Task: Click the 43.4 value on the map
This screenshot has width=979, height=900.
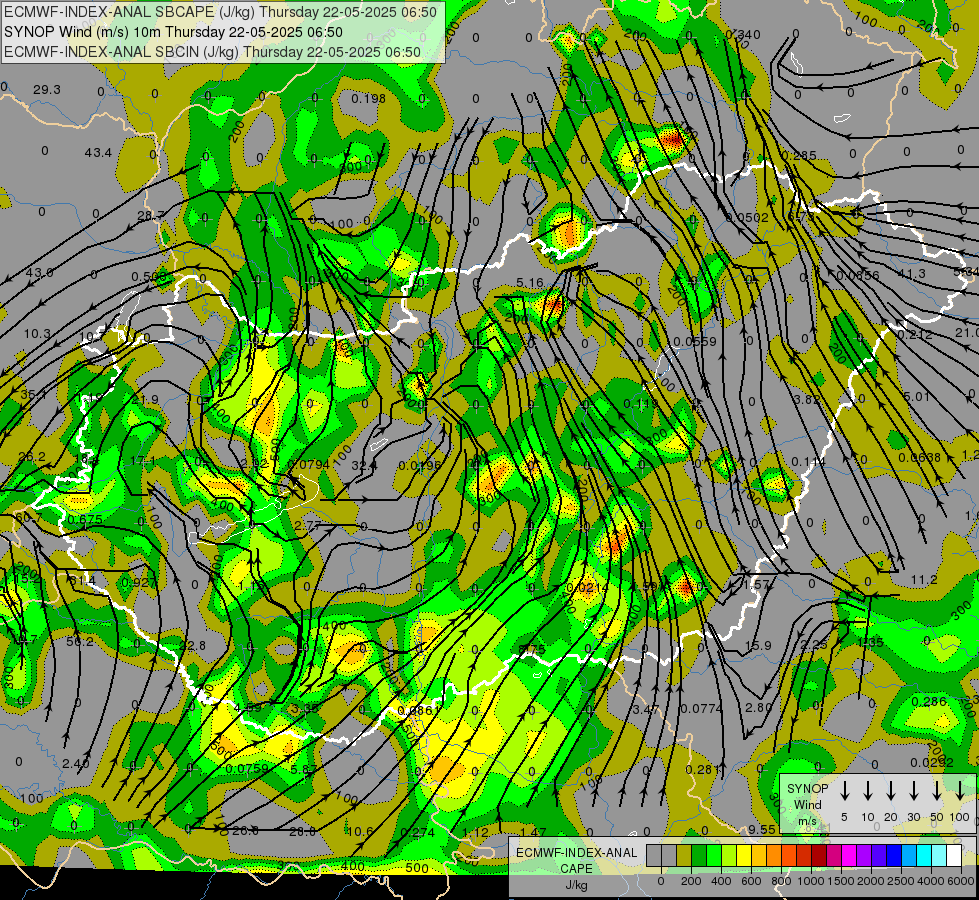Action: 98,152
